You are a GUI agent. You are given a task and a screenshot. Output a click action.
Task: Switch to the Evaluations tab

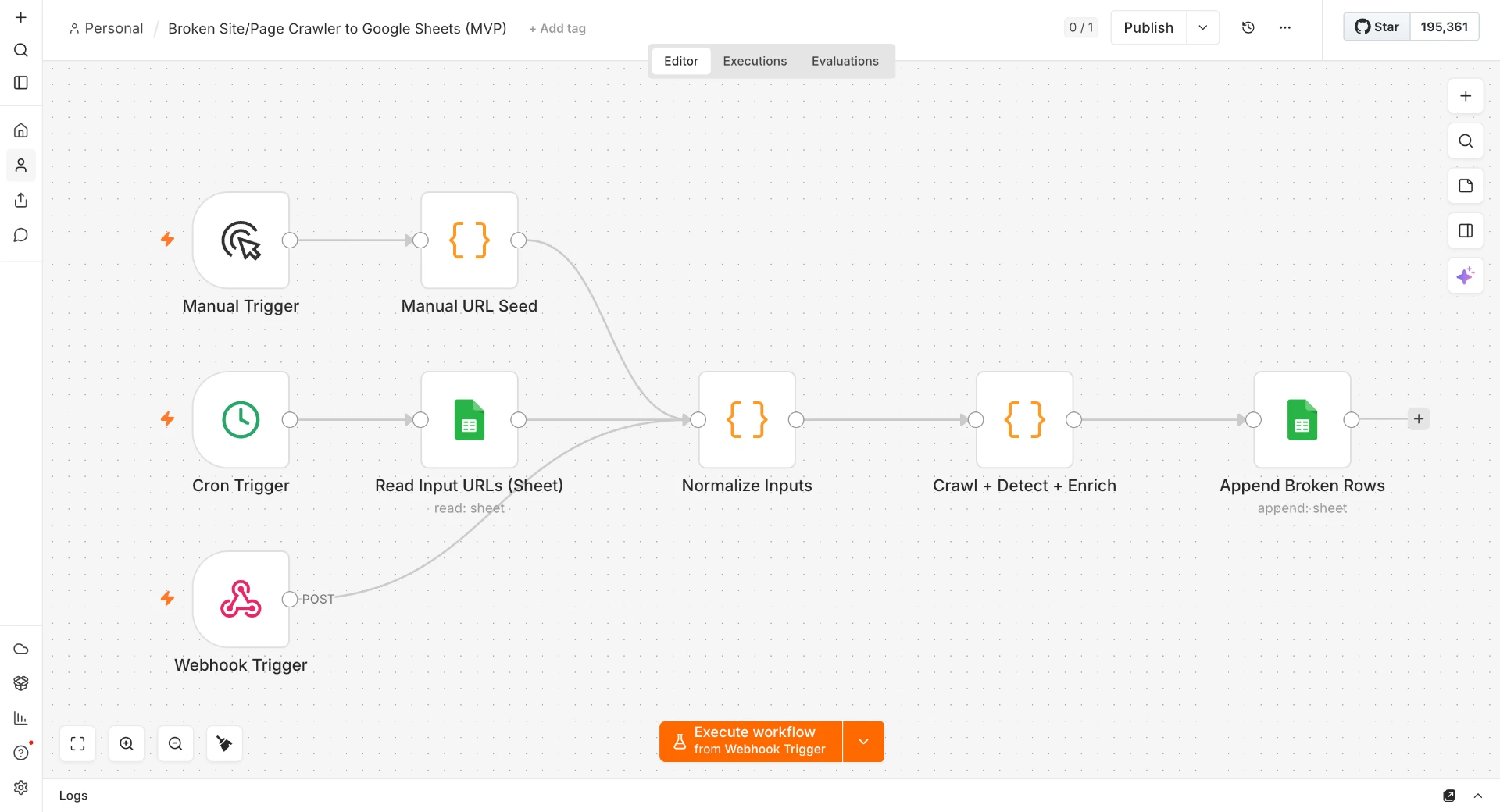[845, 61]
